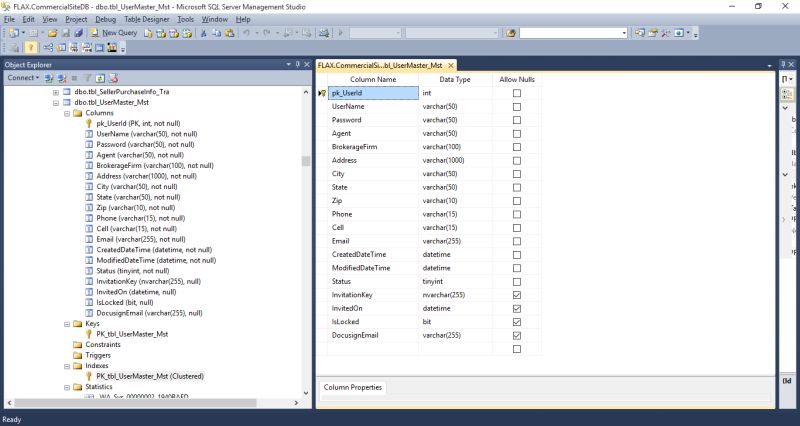Click the Paste icon in toolbar
This screenshot has width=800, height=426.
230,33
